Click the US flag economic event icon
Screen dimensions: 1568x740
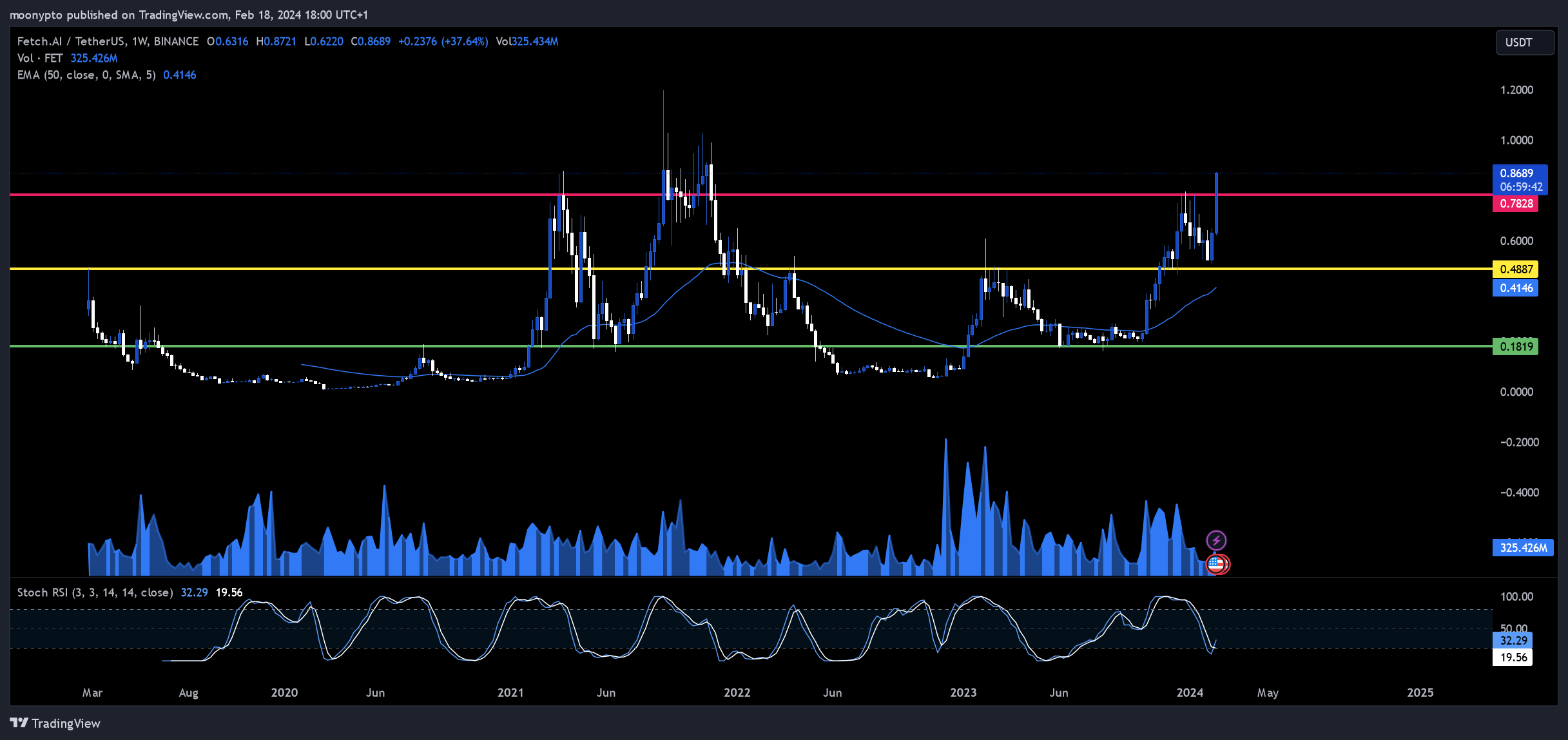tap(1215, 564)
